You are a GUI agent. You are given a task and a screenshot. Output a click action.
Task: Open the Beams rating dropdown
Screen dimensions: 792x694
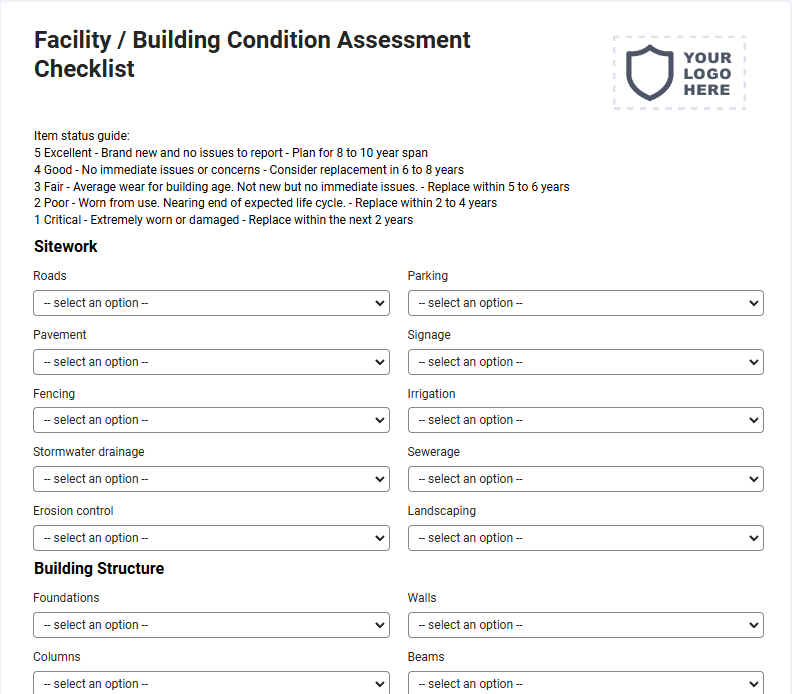585,683
